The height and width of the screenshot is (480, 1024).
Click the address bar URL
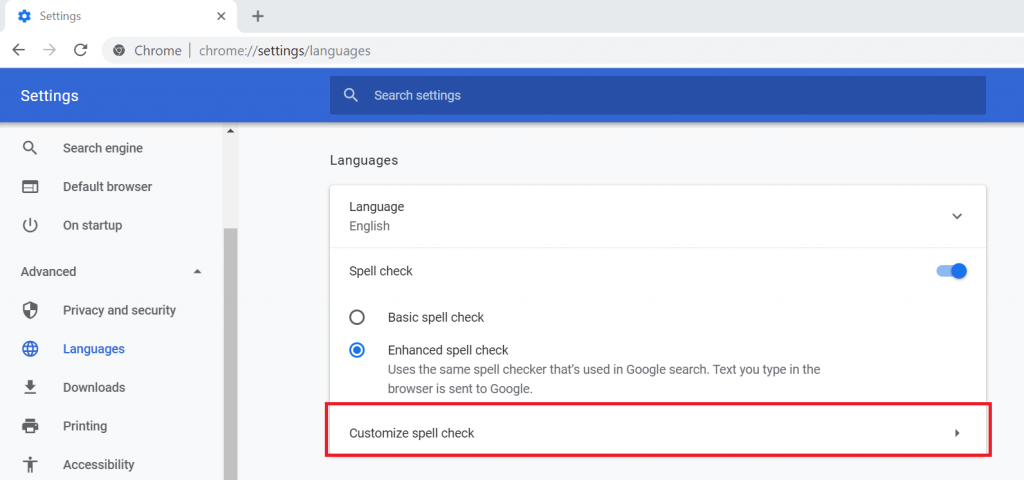(285, 50)
